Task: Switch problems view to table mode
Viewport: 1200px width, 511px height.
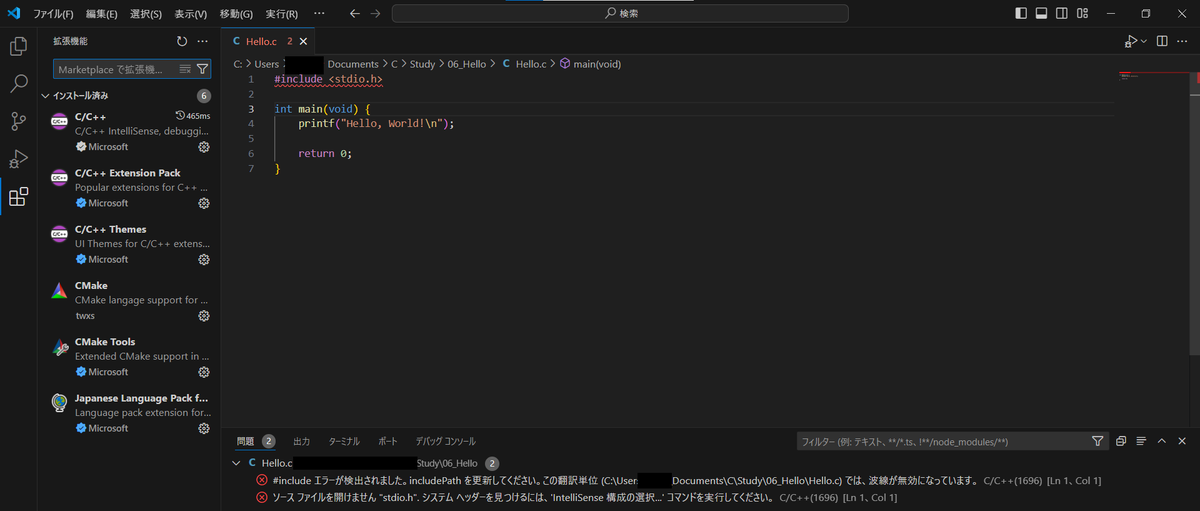Action: click(1141, 441)
